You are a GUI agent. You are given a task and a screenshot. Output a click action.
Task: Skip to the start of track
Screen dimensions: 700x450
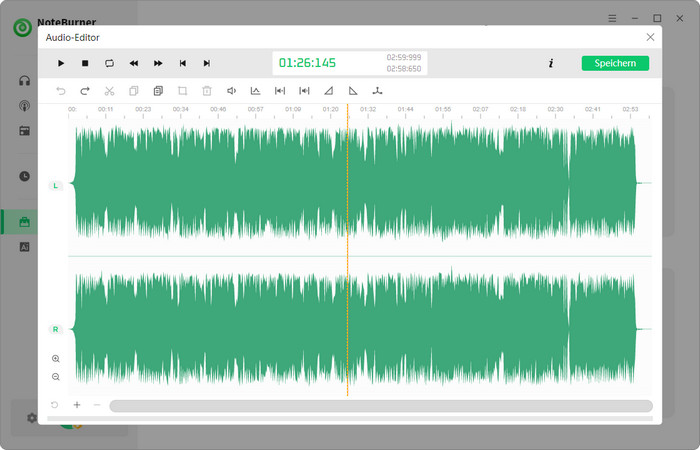pyautogui.click(x=182, y=63)
